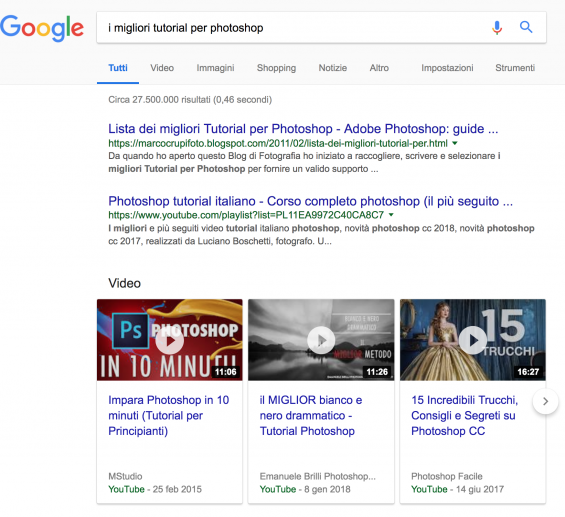Open Impostazioni settings menu
The width and height of the screenshot is (565, 517).
pos(447,68)
